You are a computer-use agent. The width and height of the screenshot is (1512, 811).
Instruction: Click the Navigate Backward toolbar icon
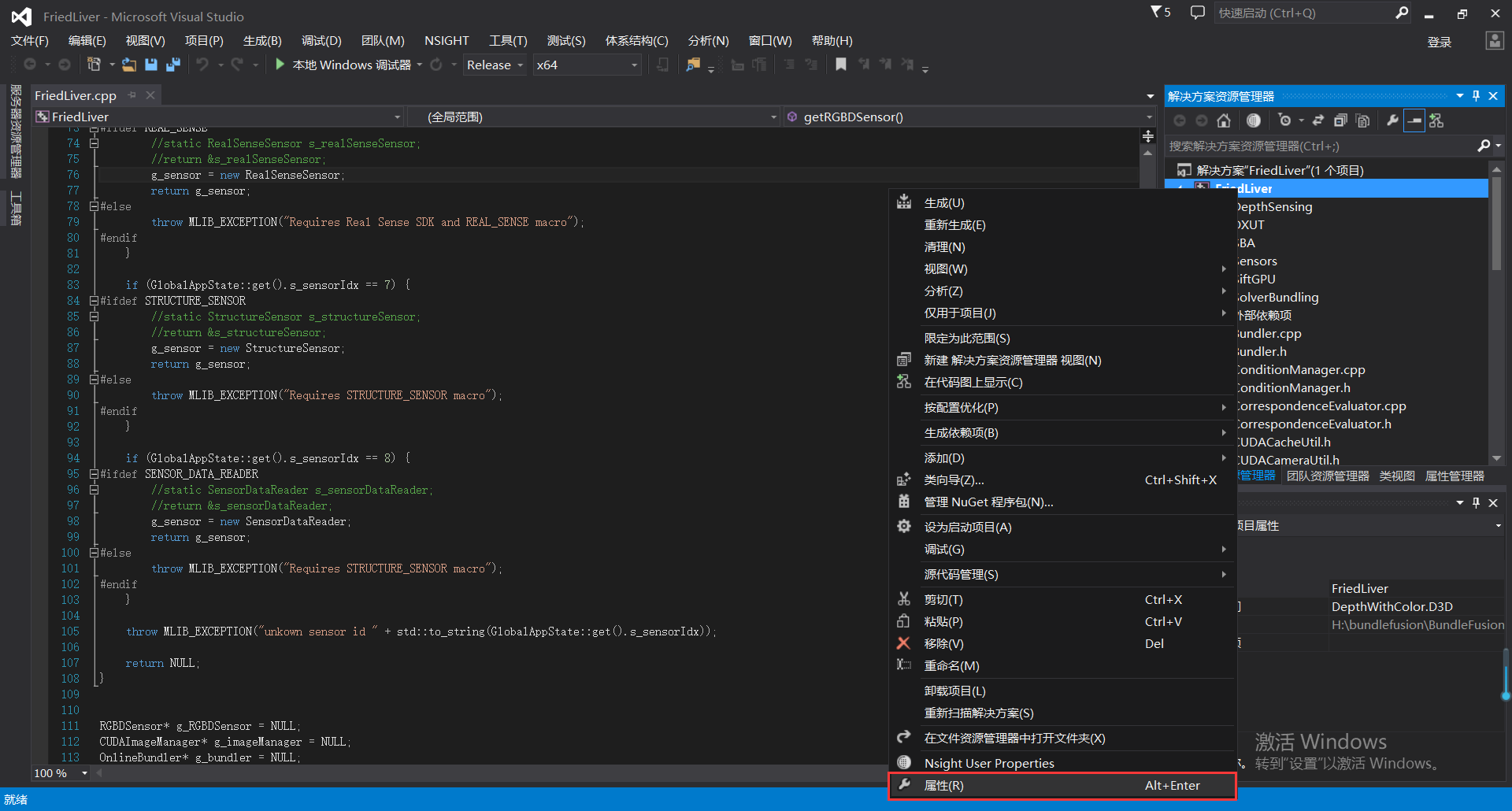tap(30, 65)
